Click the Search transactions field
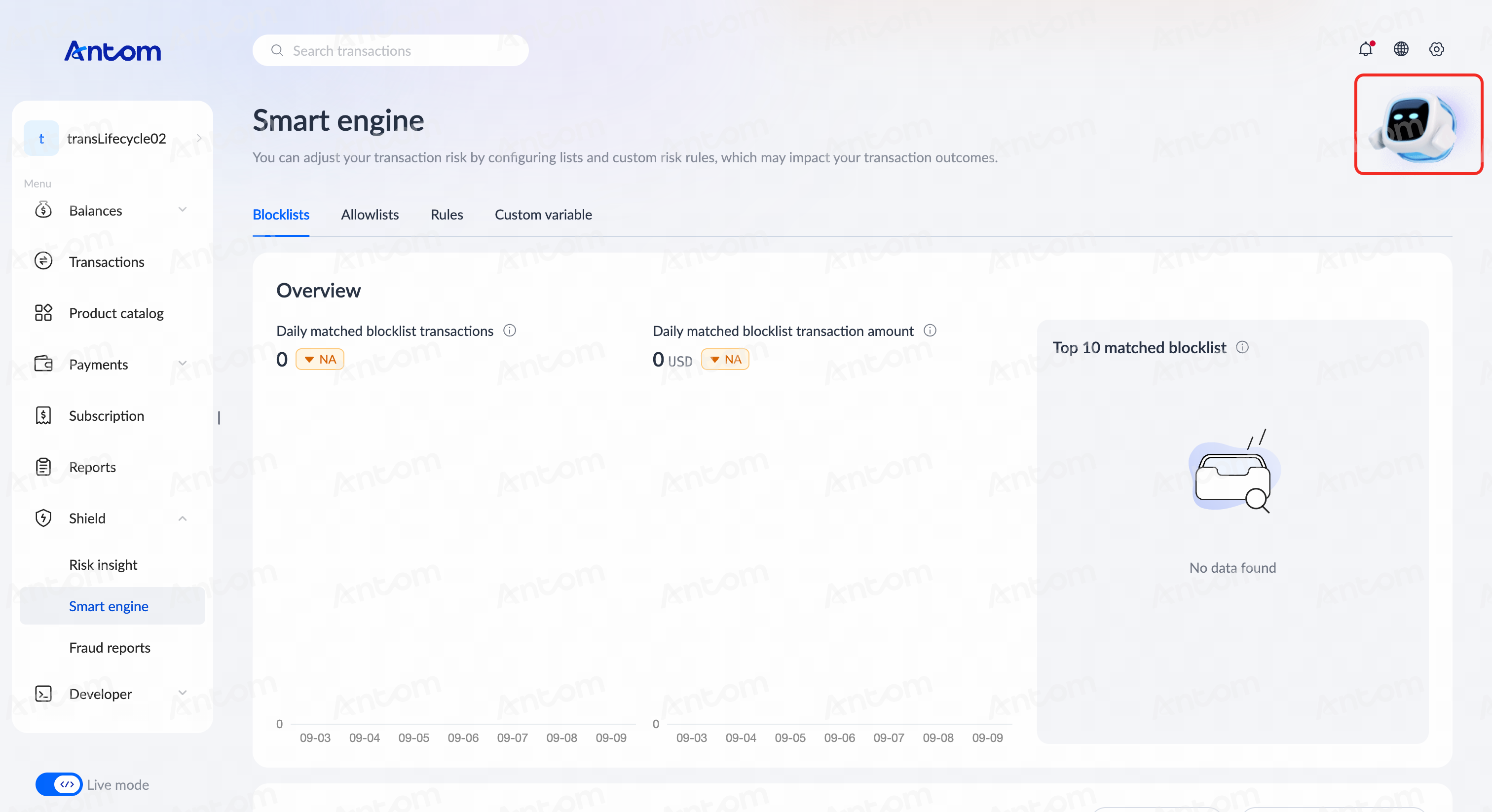This screenshot has height=812, width=1492. [390, 50]
